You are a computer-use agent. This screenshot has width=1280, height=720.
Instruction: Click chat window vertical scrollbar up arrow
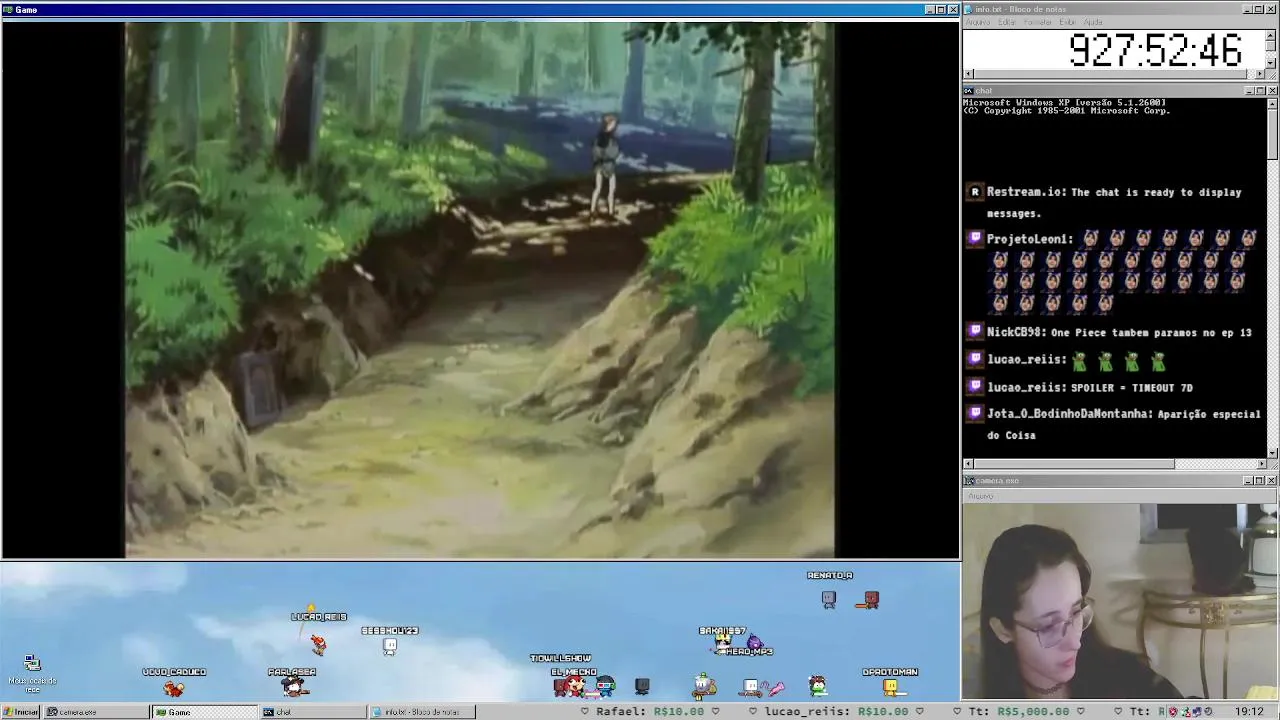pos(1271,102)
